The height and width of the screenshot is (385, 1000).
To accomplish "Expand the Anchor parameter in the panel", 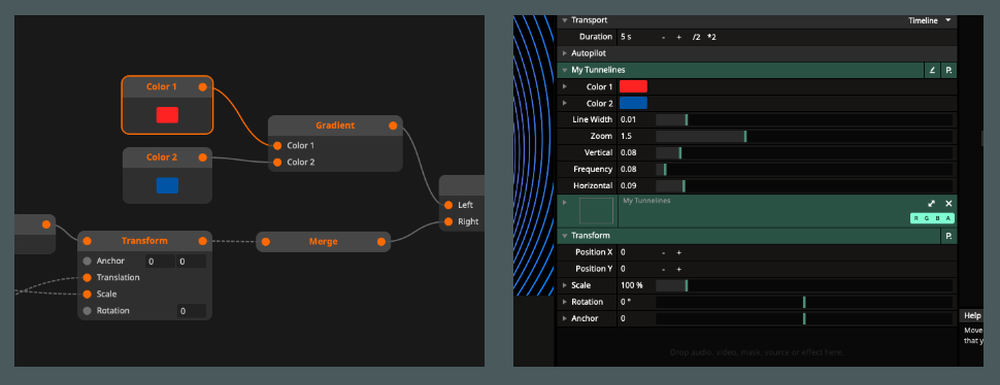I will (x=564, y=319).
